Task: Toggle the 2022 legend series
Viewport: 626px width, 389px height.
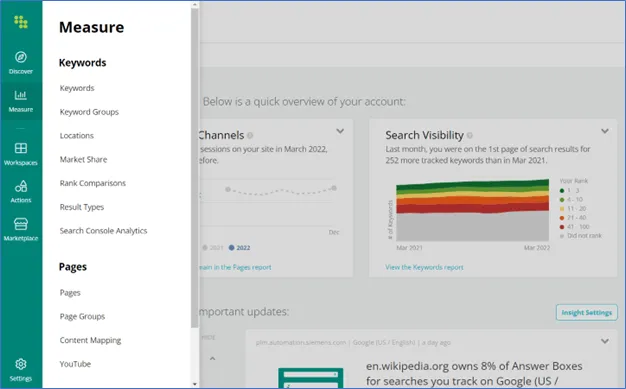Action: (x=240, y=248)
